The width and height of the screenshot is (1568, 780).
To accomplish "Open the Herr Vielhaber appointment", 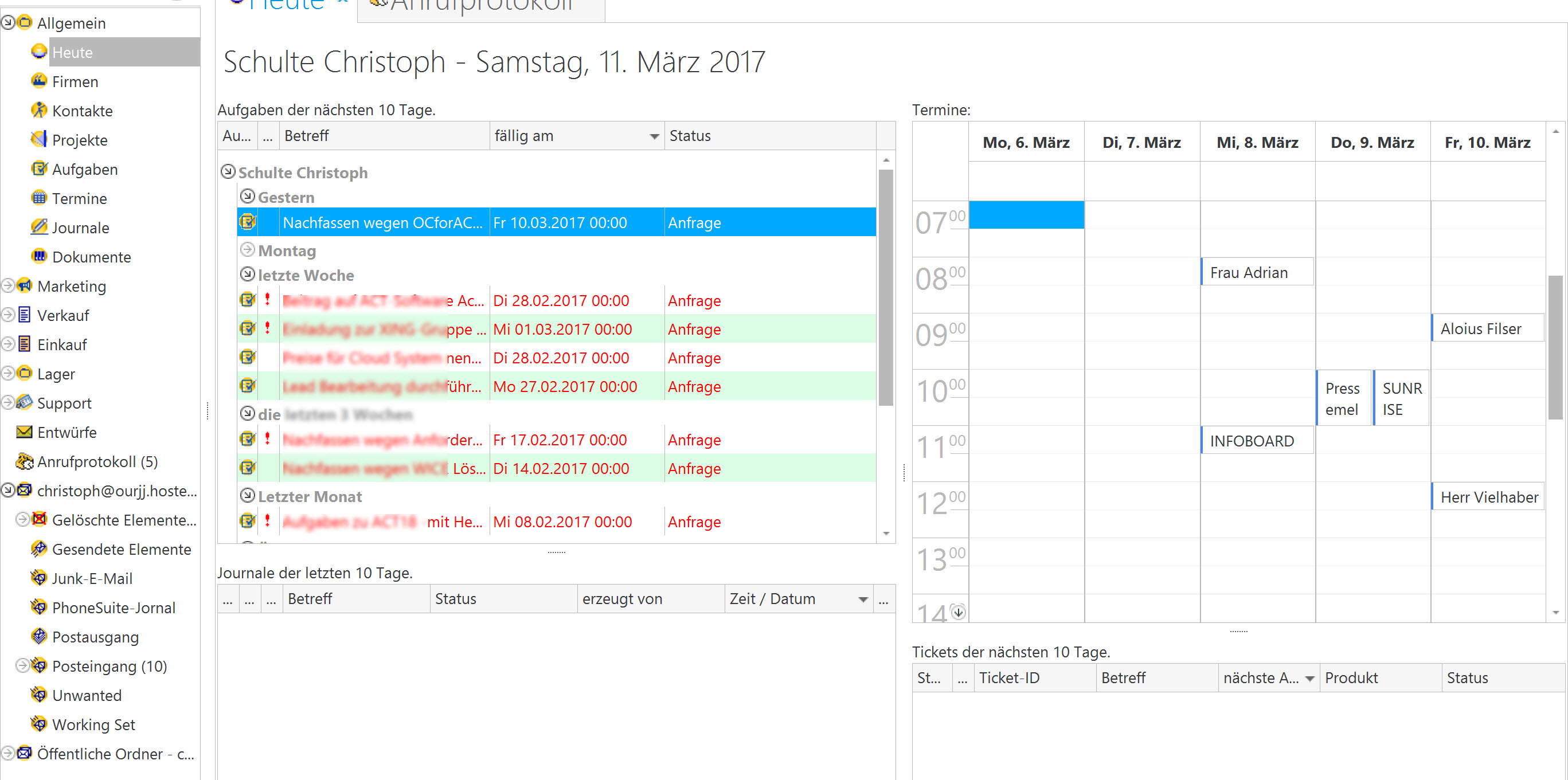I will click(1488, 496).
